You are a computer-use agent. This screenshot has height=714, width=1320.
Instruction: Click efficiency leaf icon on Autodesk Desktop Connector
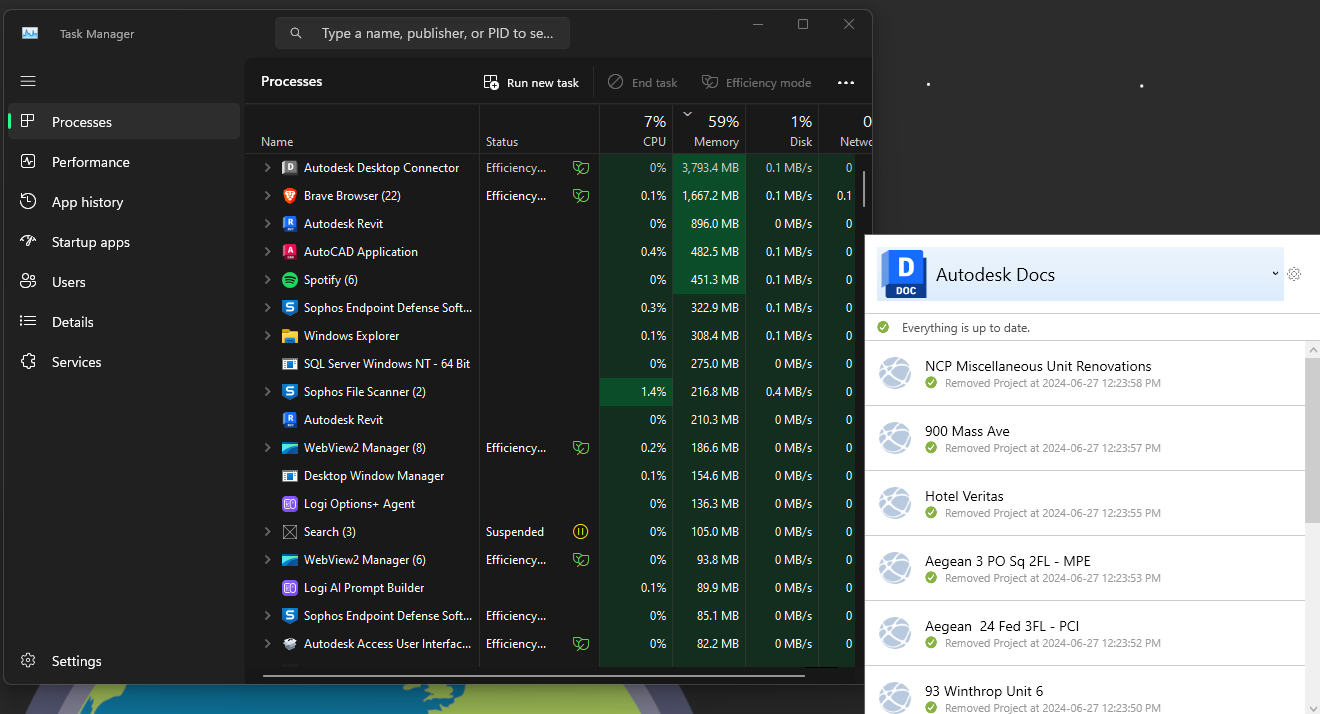[580, 168]
